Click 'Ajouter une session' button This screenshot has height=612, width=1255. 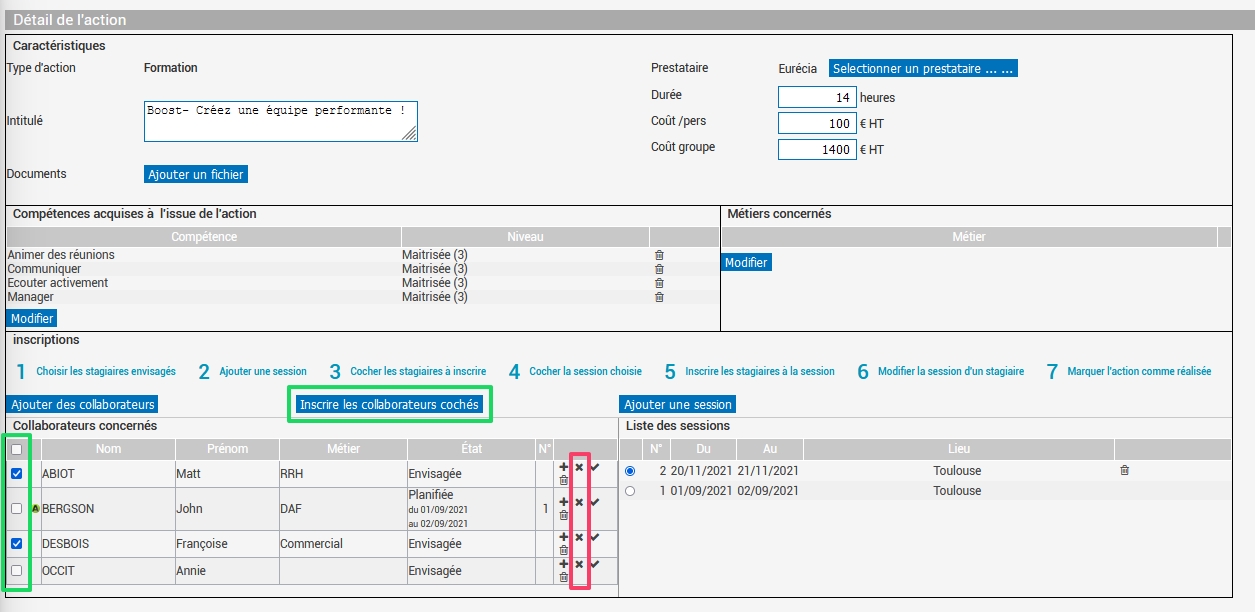point(678,405)
